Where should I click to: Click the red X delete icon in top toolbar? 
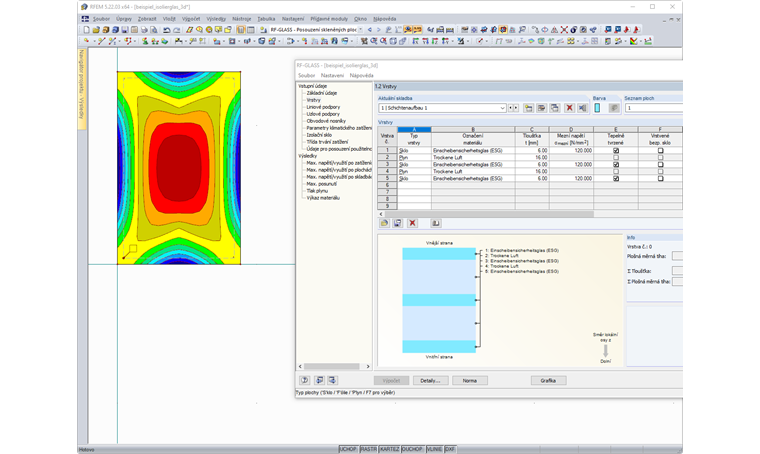click(x=564, y=30)
